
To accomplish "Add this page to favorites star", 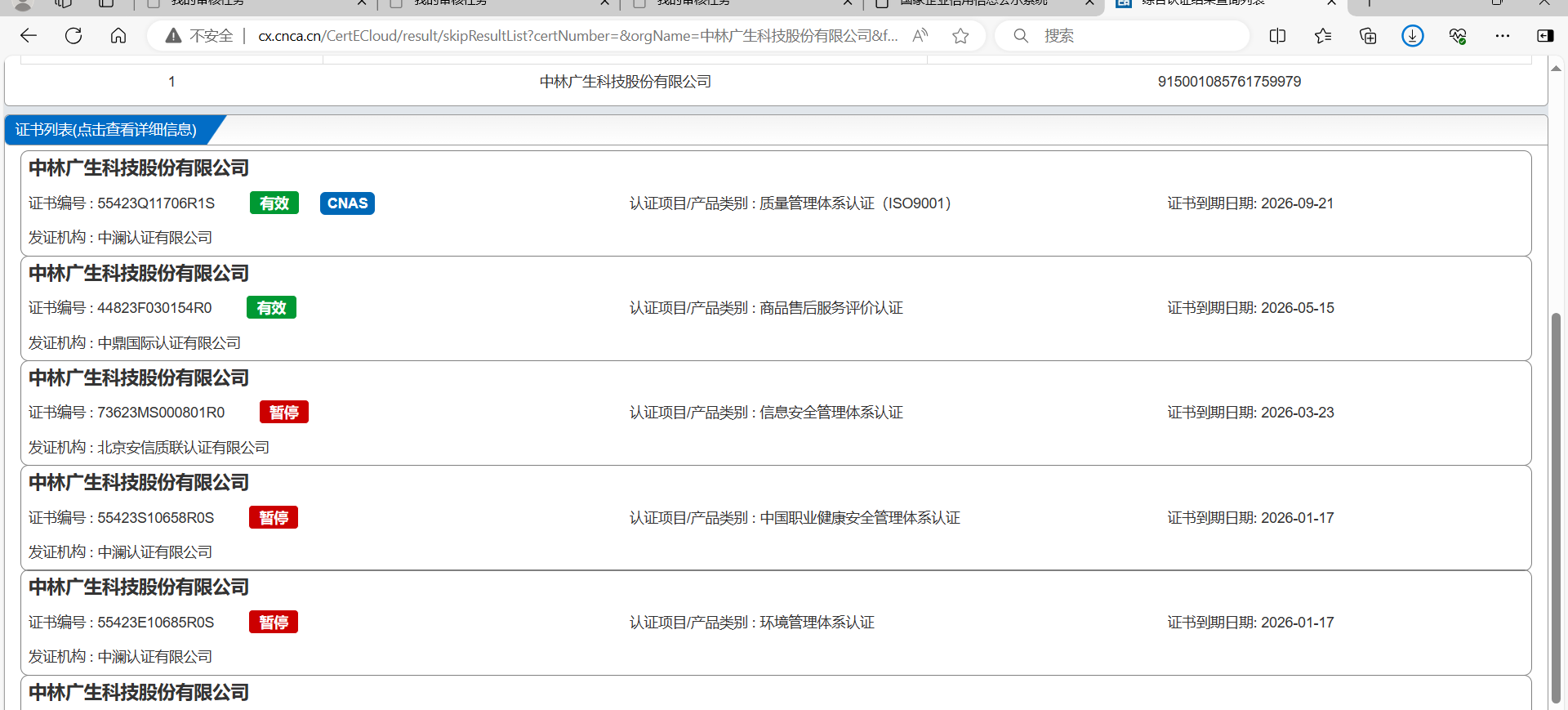I will tap(960, 36).
